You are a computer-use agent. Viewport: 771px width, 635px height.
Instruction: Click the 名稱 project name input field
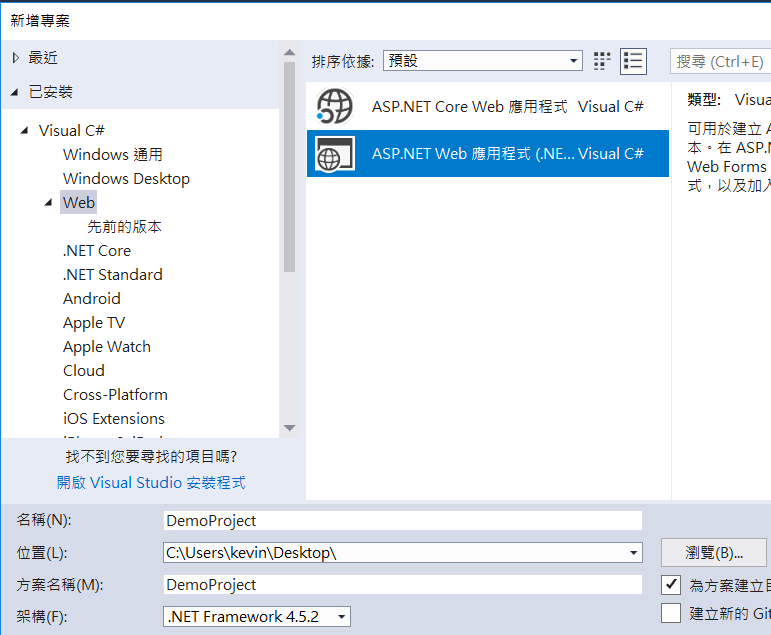[402, 521]
